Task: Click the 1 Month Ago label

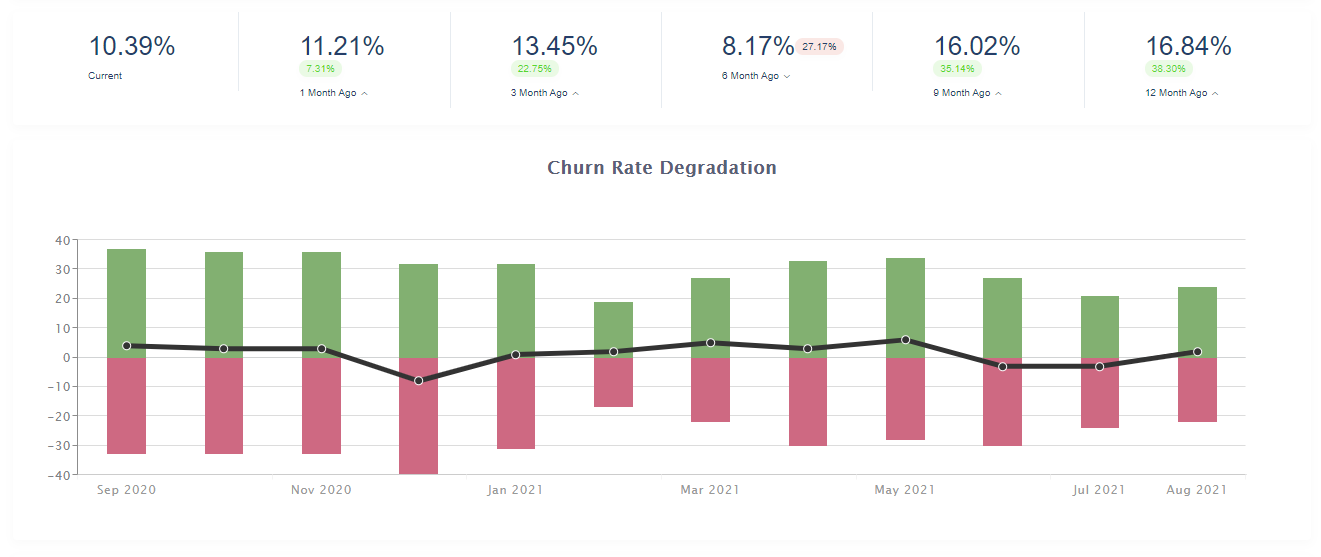Action: tap(328, 93)
